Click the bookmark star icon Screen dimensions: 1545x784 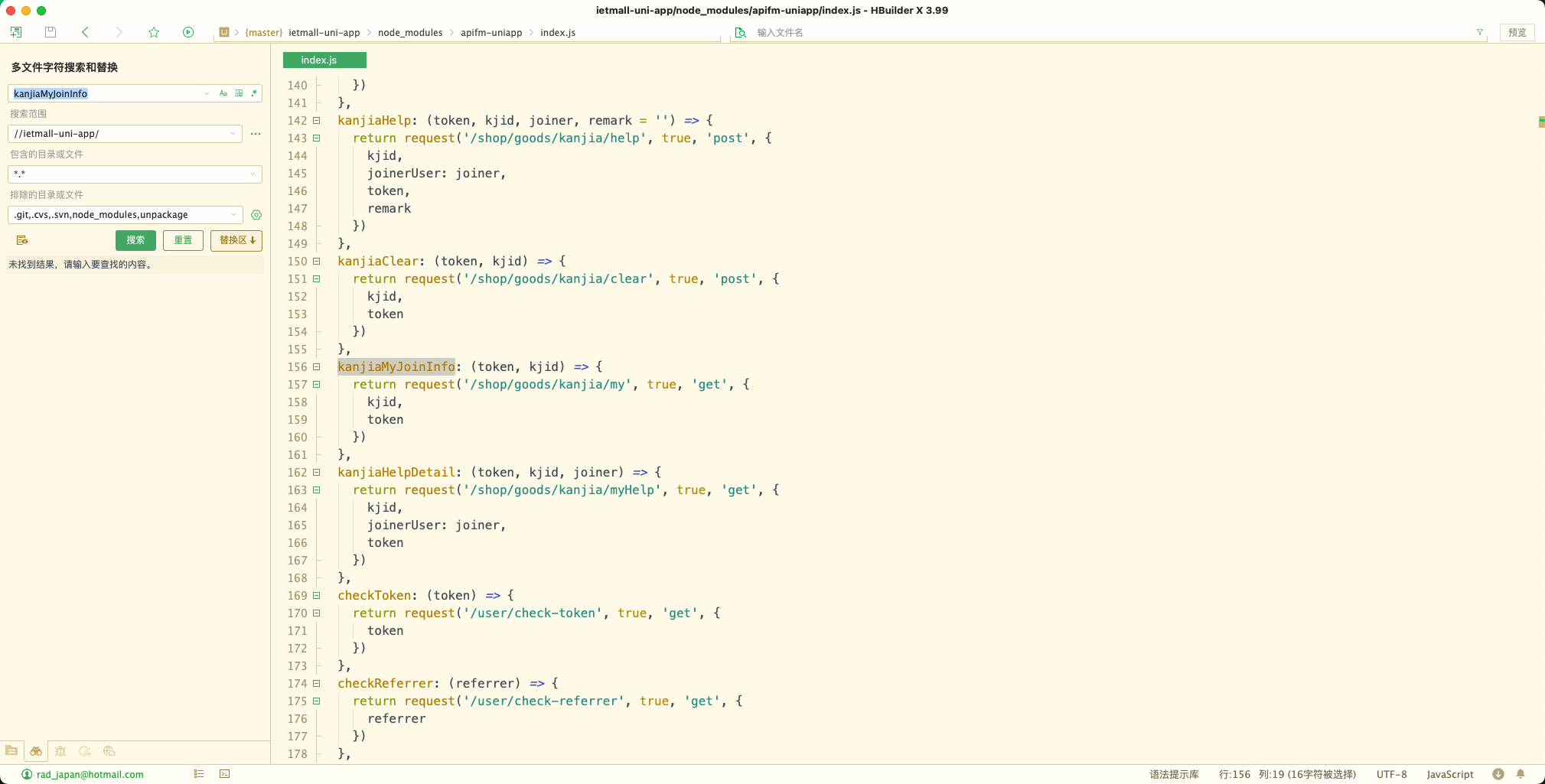coord(154,32)
